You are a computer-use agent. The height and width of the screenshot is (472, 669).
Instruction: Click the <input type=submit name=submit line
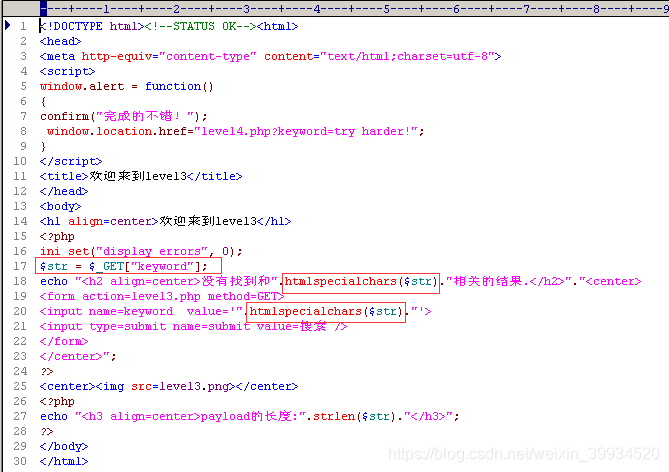pos(193,326)
